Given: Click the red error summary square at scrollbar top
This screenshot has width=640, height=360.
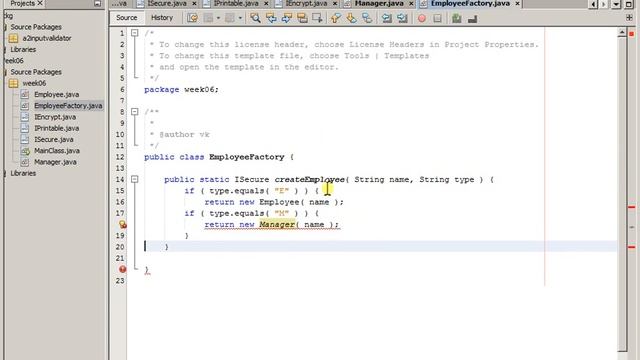Looking at the screenshot, I should (631, 33).
